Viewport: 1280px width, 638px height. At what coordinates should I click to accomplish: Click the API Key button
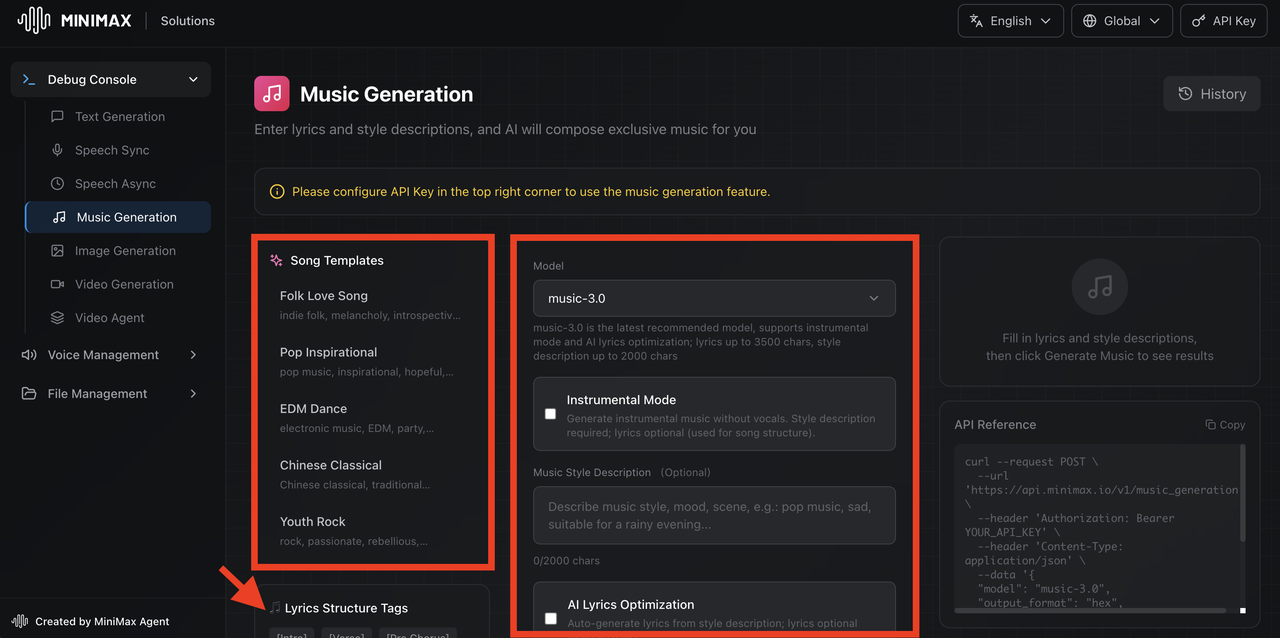[1224, 21]
